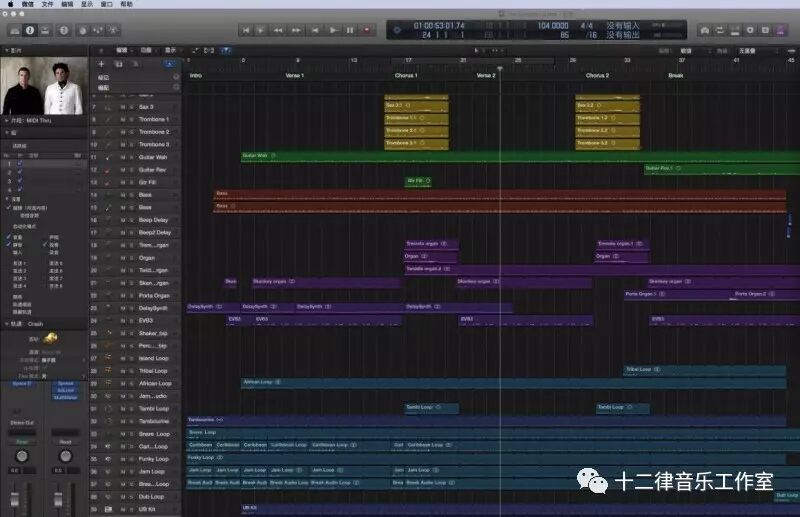This screenshot has height=517, width=800.
Task: Open the Editors scissors icon
Action: [x=113, y=31]
